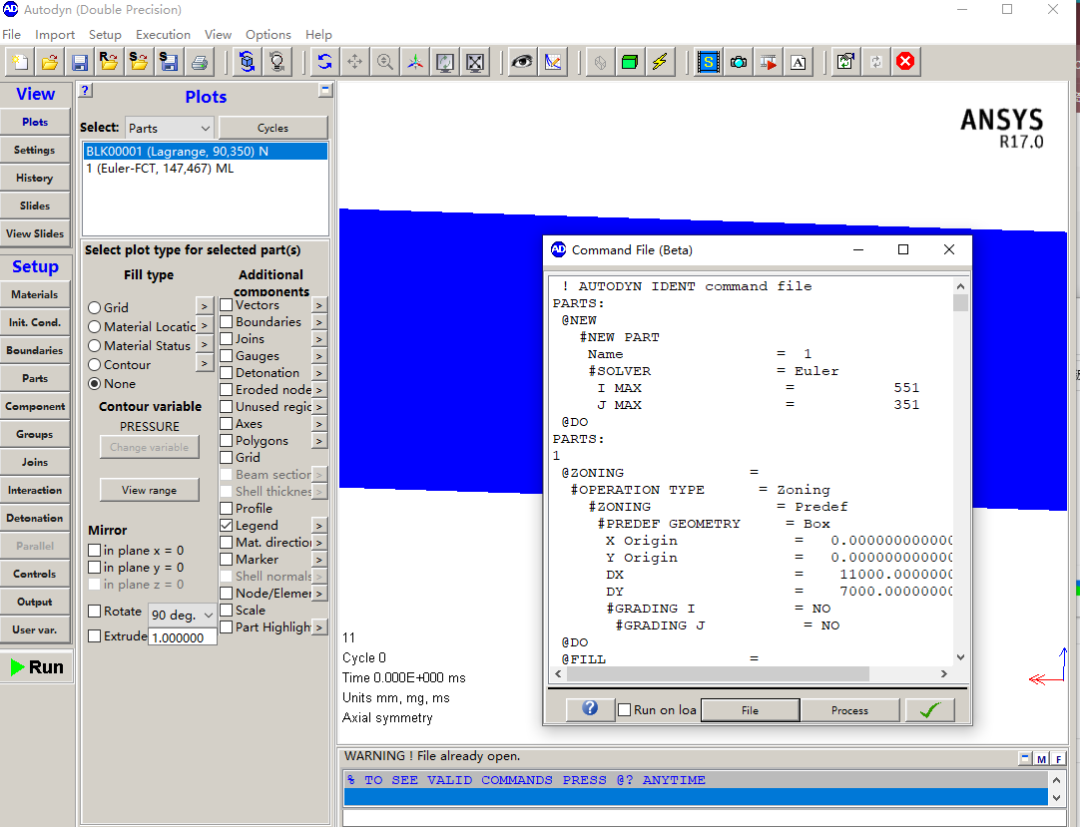Click the Save floppy disk icon
The height and width of the screenshot is (827, 1080).
(x=80, y=62)
